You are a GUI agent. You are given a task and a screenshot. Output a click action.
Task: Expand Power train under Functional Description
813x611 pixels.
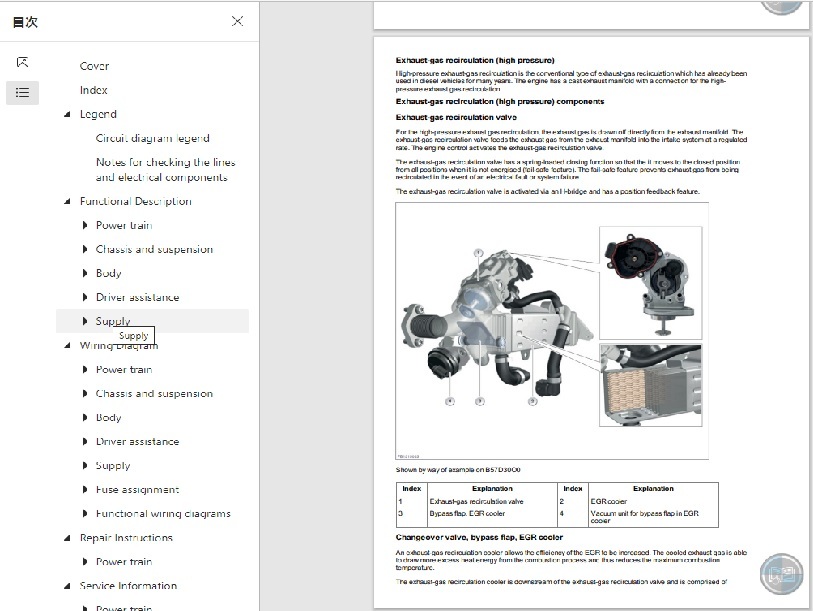tap(85, 225)
